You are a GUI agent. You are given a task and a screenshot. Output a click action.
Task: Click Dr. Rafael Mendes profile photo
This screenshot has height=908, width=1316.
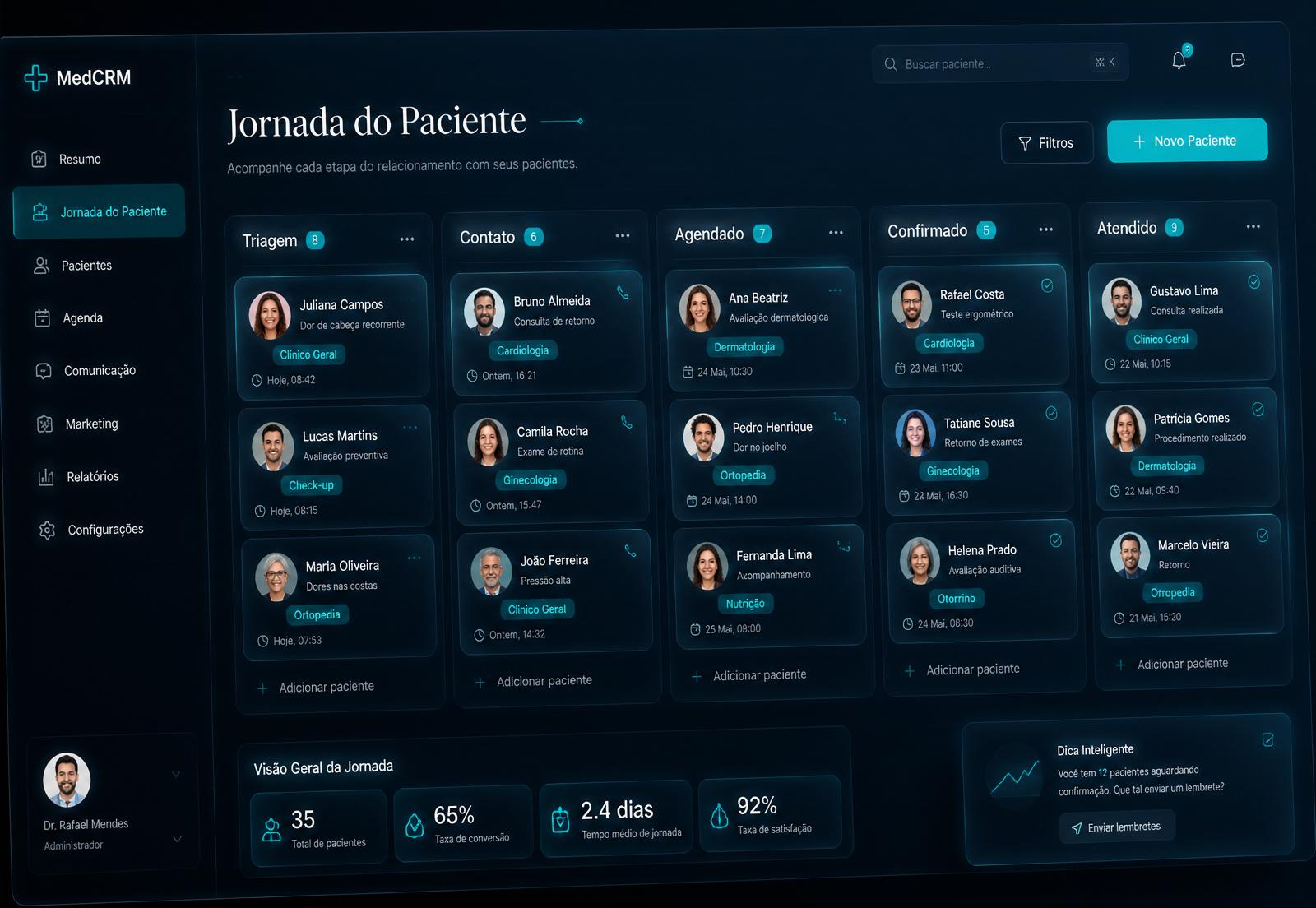point(67,779)
